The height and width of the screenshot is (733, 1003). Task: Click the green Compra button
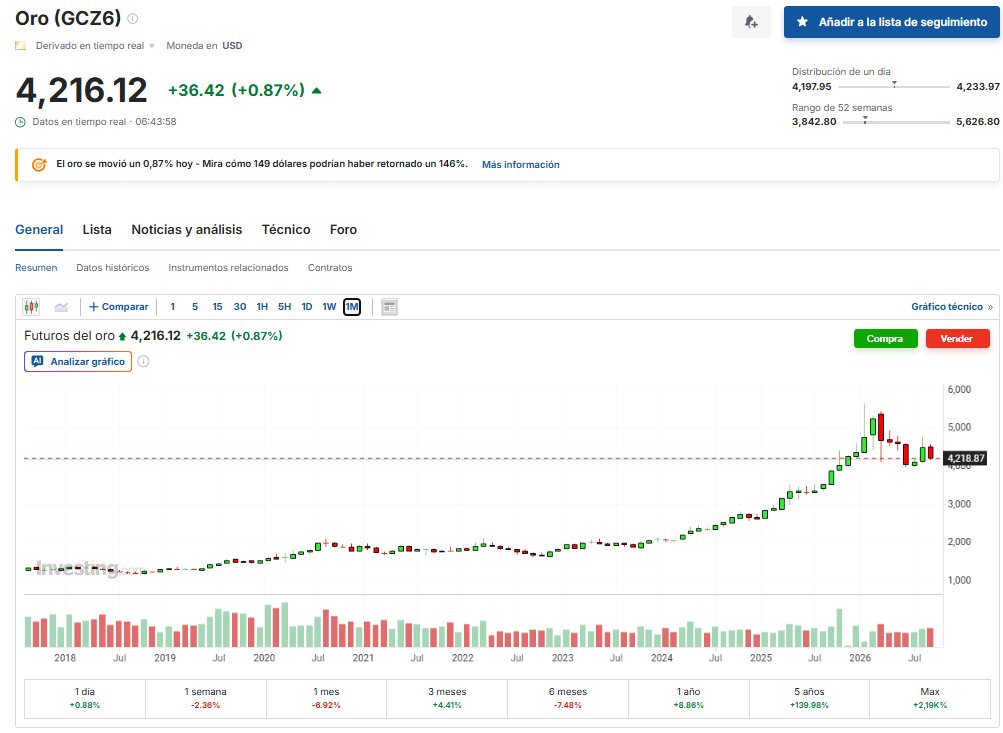coord(885,339)
